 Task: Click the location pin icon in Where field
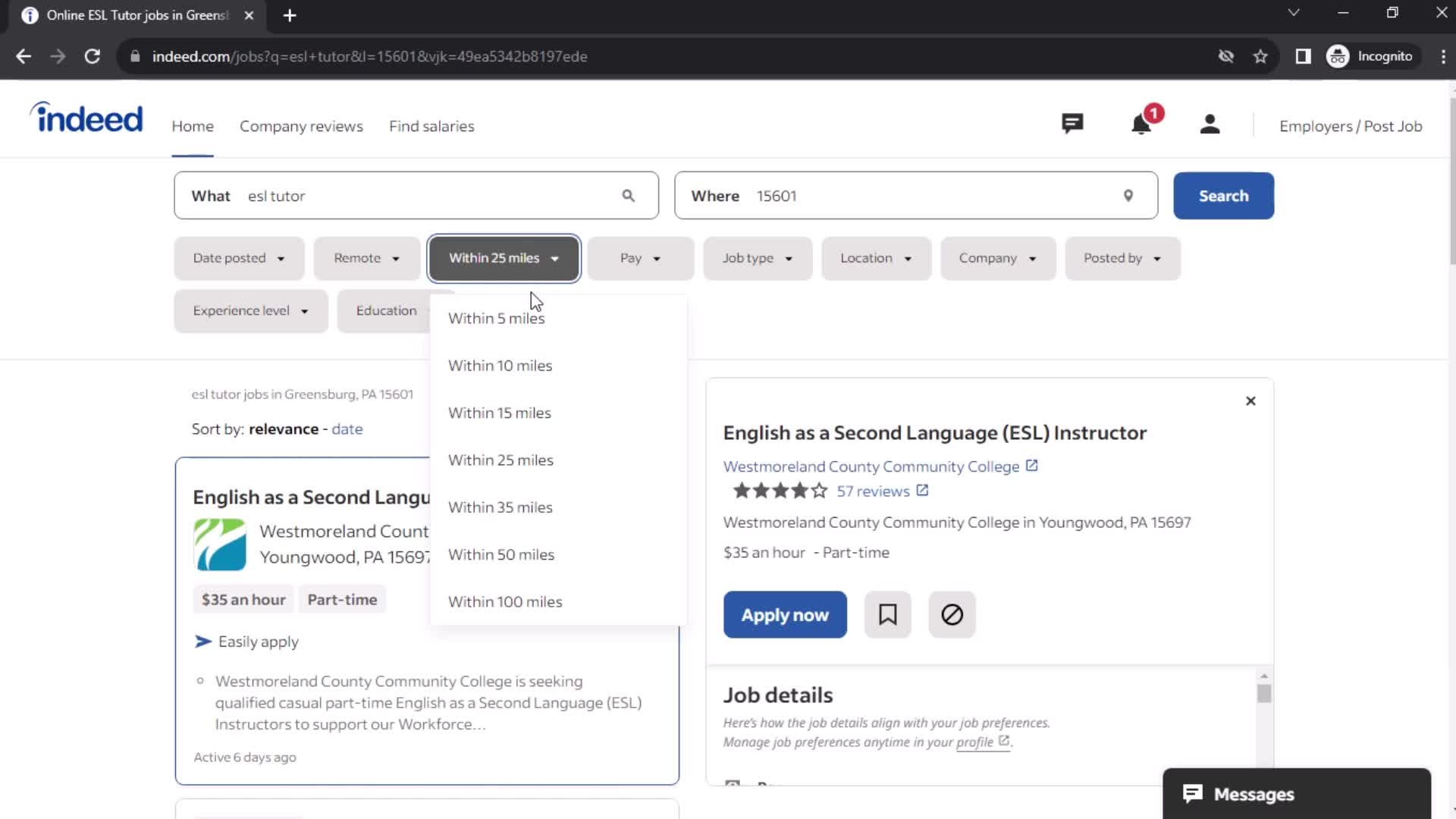[x=1128, y=196]
